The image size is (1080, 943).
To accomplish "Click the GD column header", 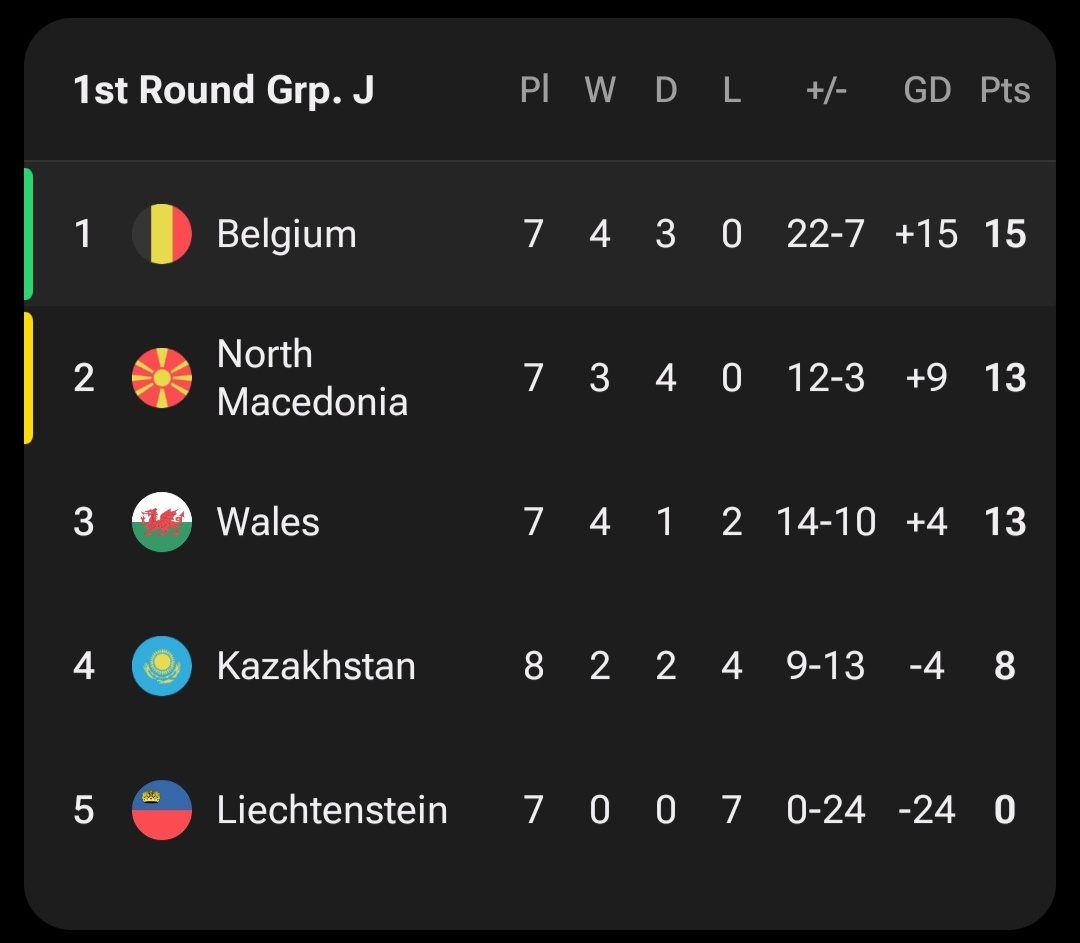I will click(927, 90).
